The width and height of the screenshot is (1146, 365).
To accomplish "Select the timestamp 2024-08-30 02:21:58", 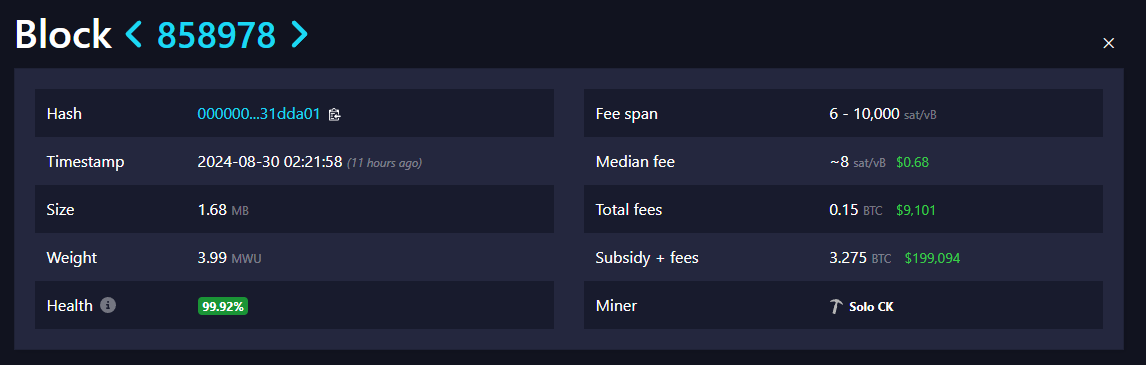I will click(270, 162).
